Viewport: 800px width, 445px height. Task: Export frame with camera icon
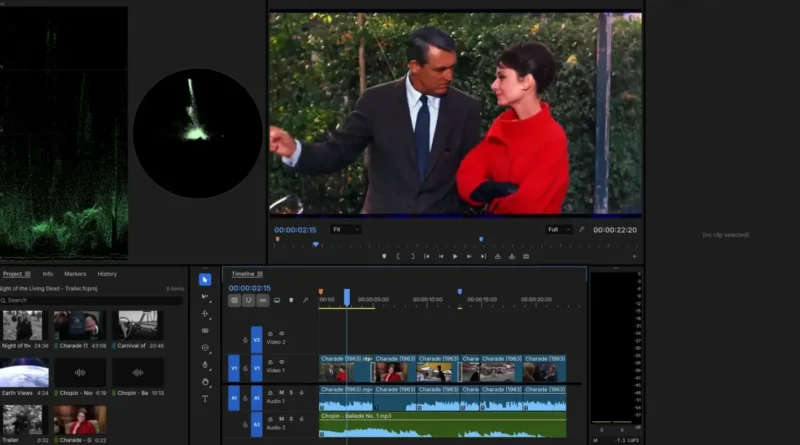pos(526,257)
